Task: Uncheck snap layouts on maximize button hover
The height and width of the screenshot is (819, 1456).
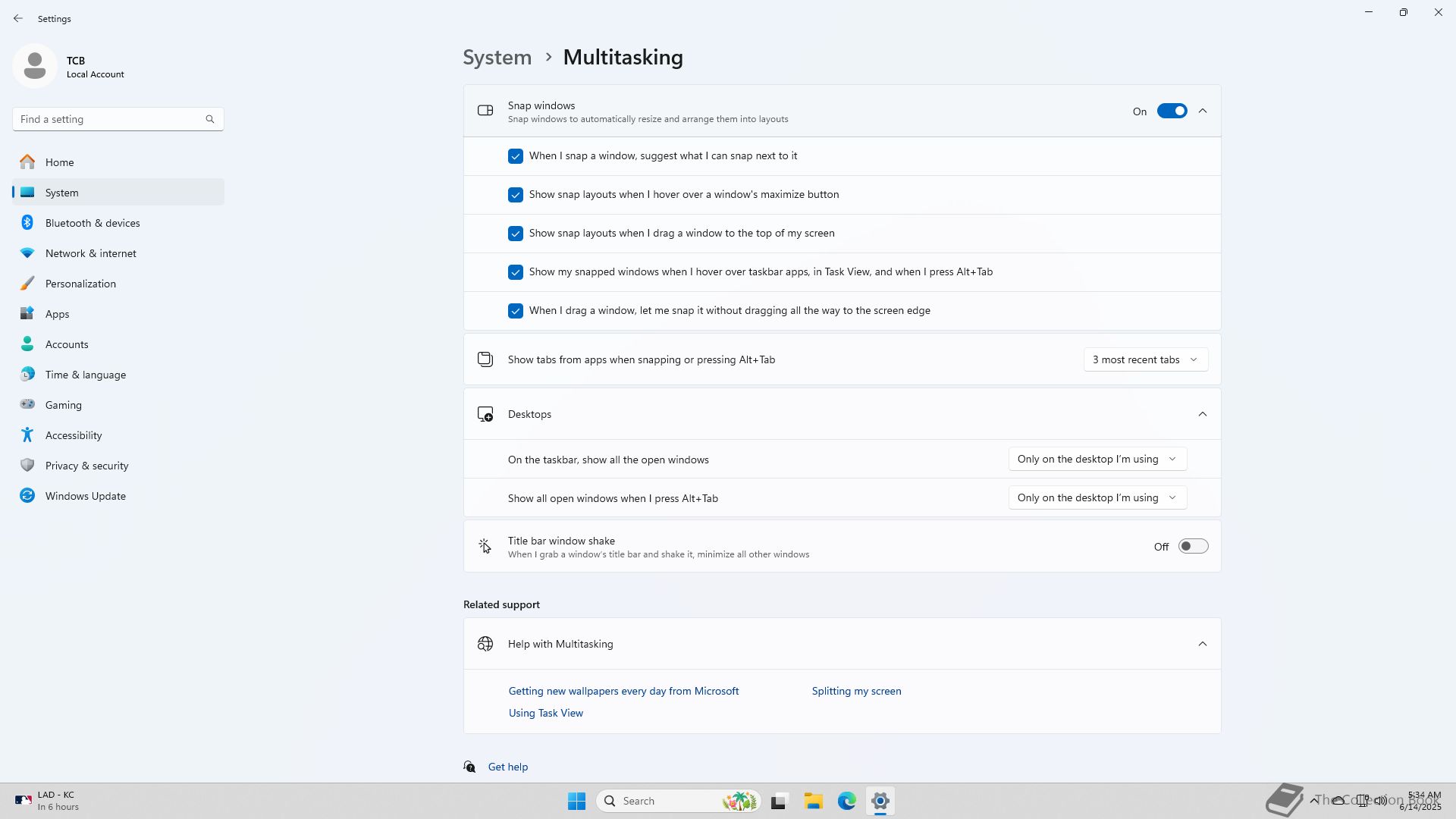Action: click(516, 195)
